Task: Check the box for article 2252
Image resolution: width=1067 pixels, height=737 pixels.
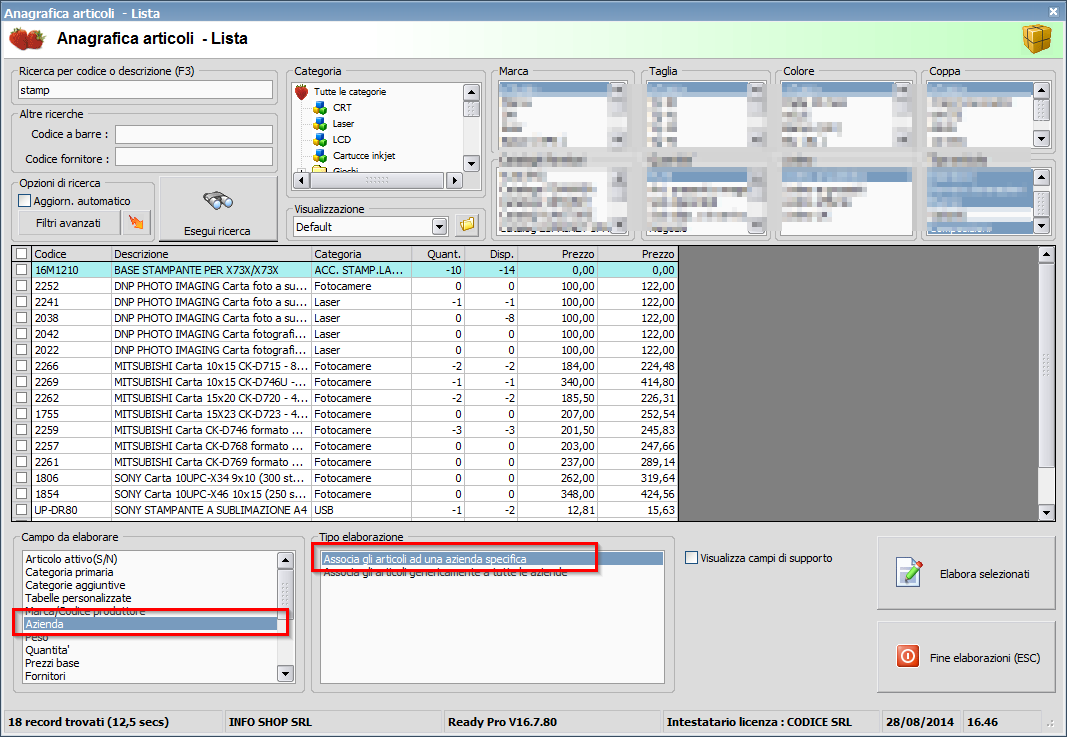Action: click(x=22, y=286)
